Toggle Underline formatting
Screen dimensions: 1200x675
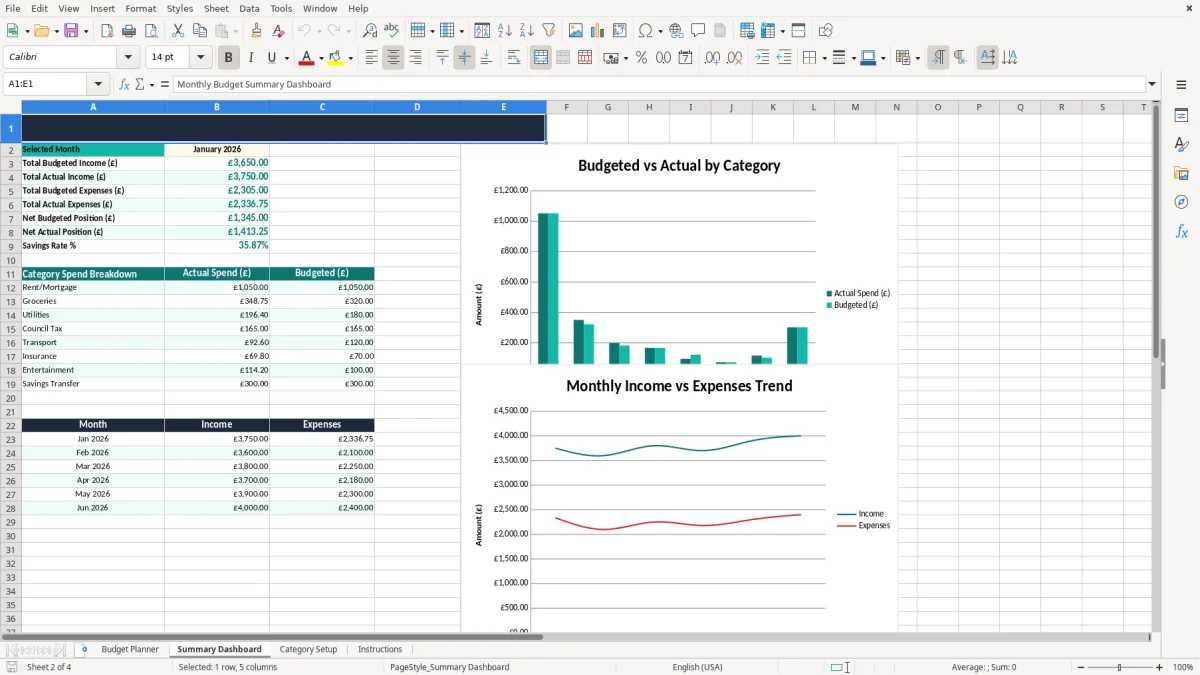point(272,58)
